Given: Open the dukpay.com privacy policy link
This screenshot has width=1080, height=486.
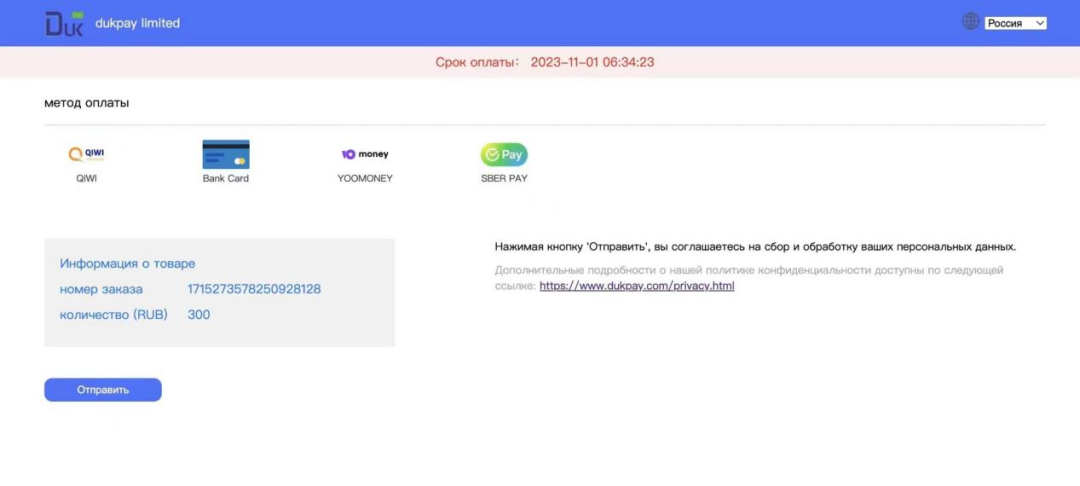Looking at the screenshot, I should pos(636,286).
